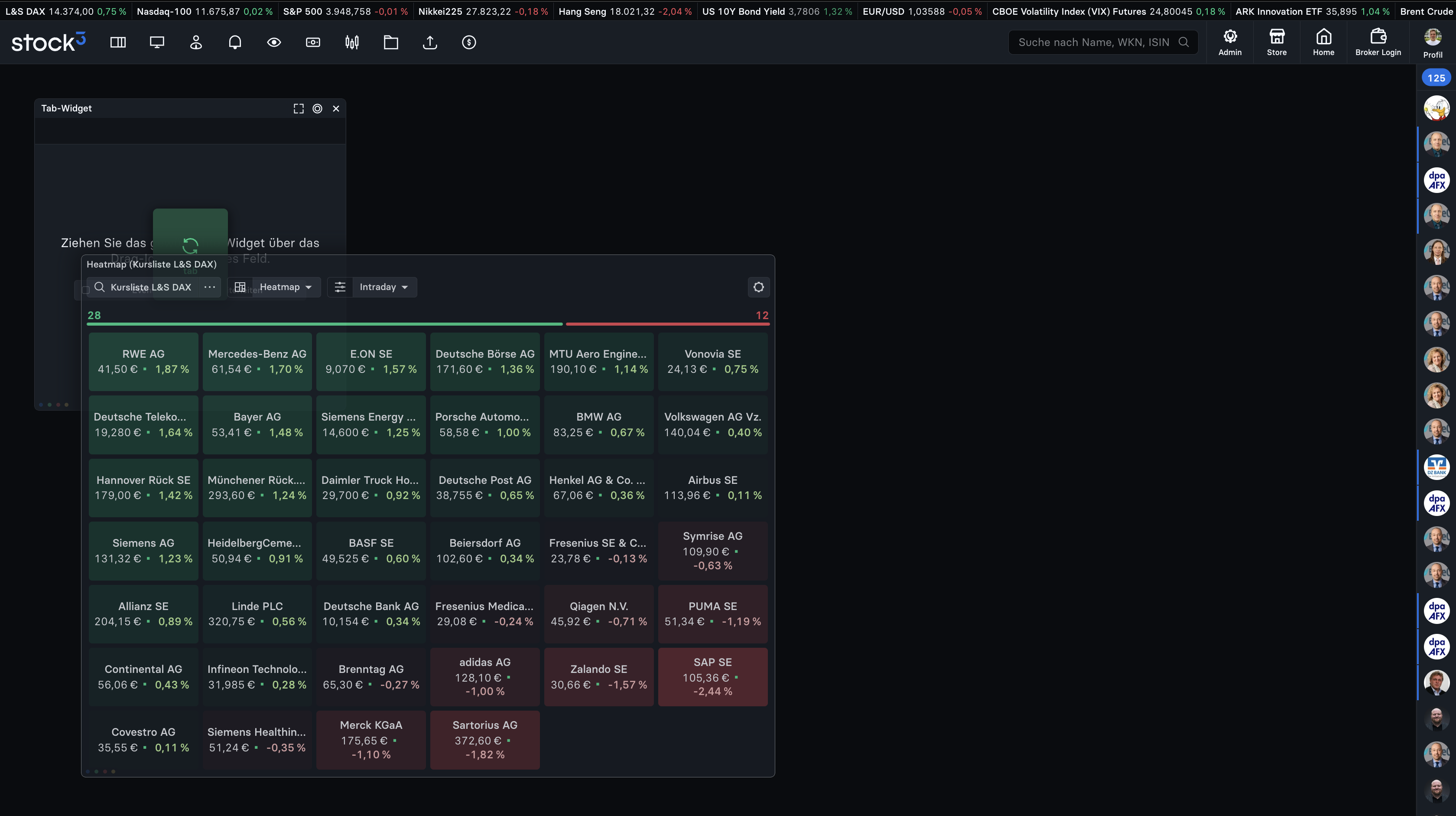The height and width of the screenshot is (816, 1456).
Task: Open the Covestro AG tile
Action: click(143, 740)
